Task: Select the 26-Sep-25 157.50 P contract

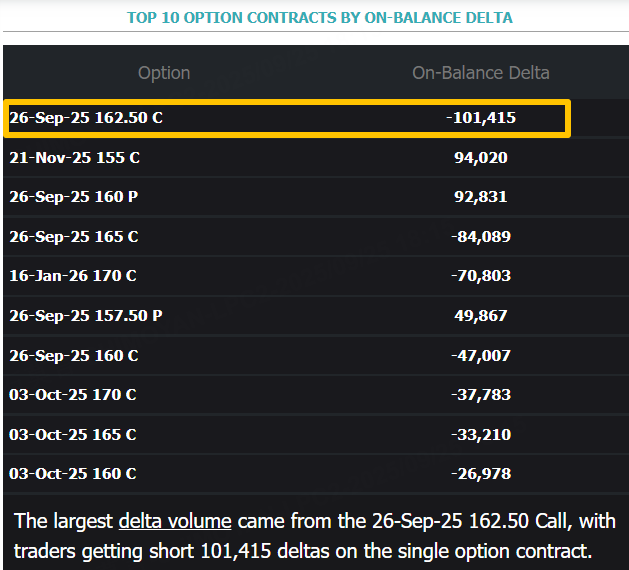Action: tap(86, 316)
